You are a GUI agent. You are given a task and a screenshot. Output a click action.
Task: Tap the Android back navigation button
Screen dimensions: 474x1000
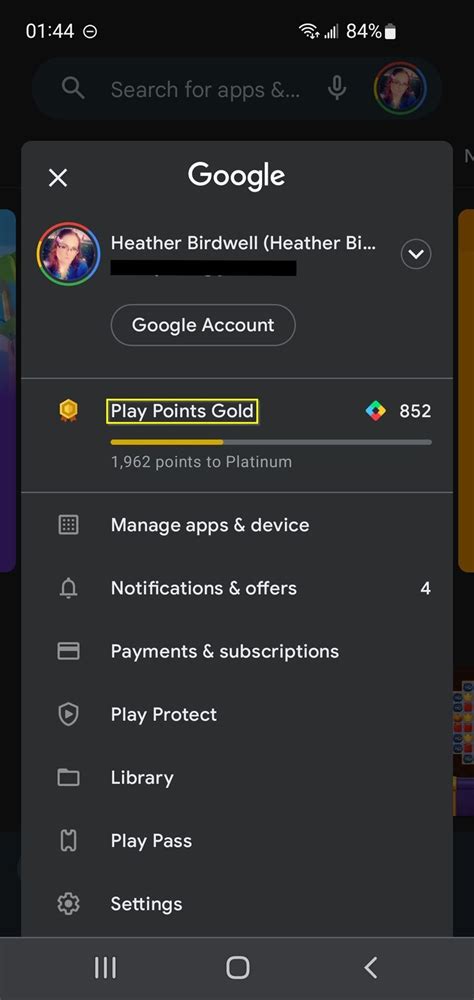(x=371, y=967)
